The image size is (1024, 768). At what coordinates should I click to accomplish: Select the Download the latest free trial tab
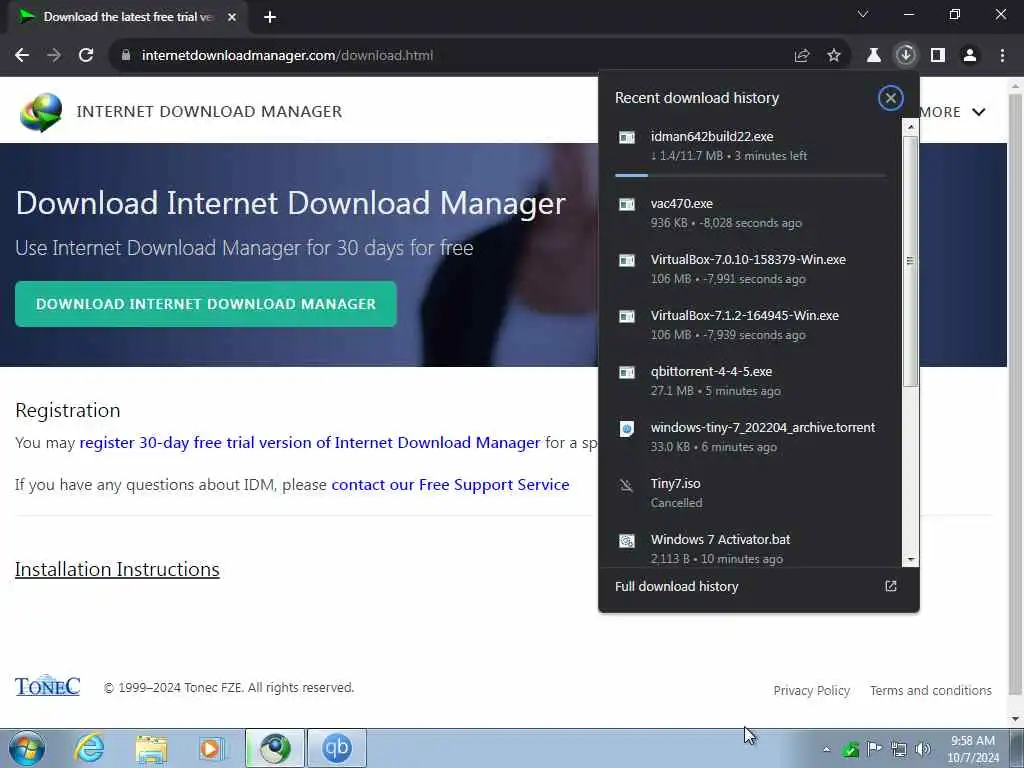point(128,17)
